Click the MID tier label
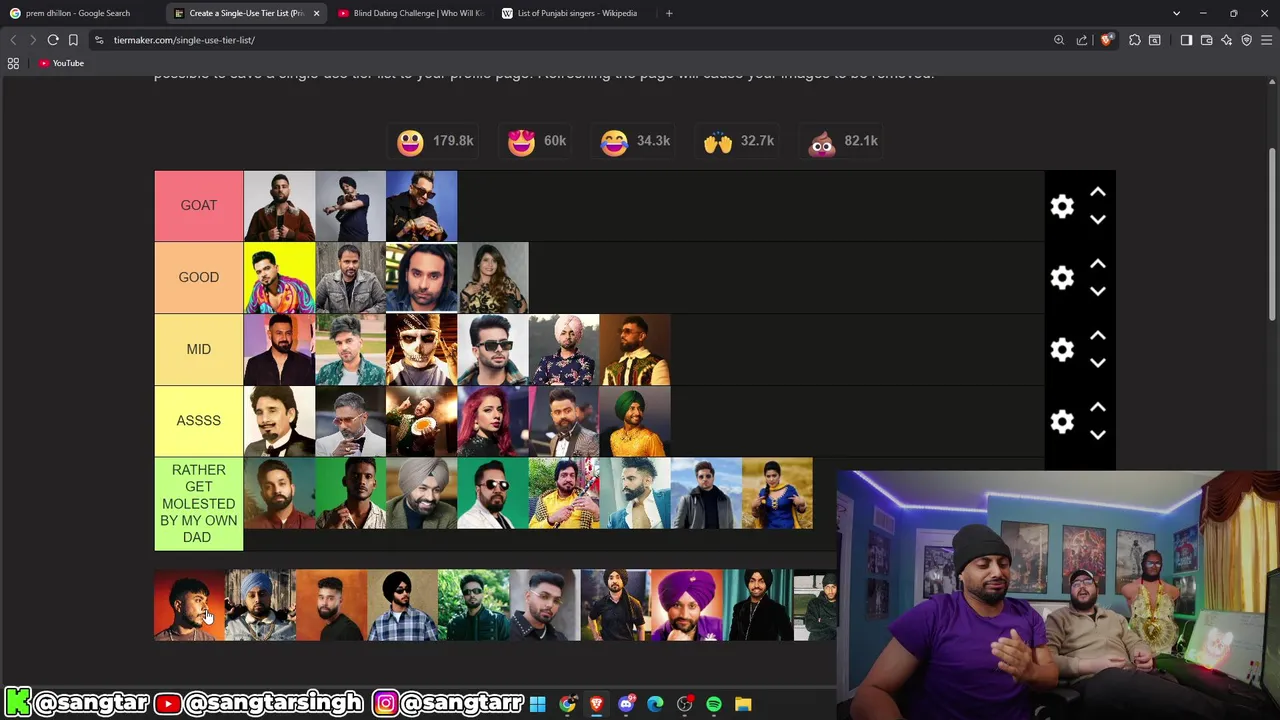The image size is (1280, 720). point(198,350)
